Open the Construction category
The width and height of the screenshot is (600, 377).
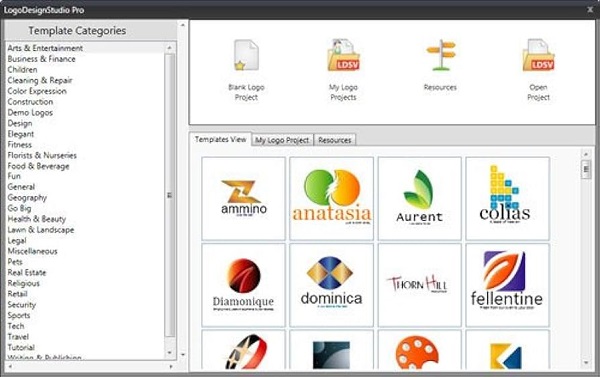[30, 102]
